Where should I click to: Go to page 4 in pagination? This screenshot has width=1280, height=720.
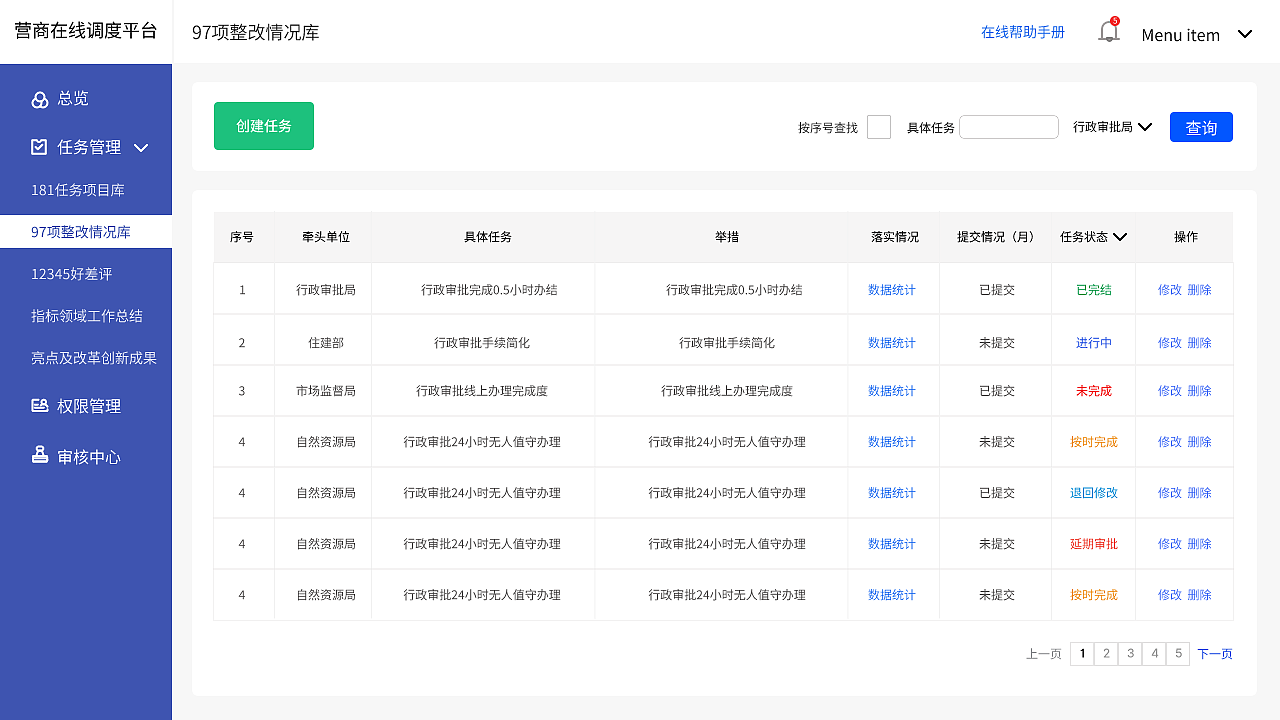pos(1154,654)
